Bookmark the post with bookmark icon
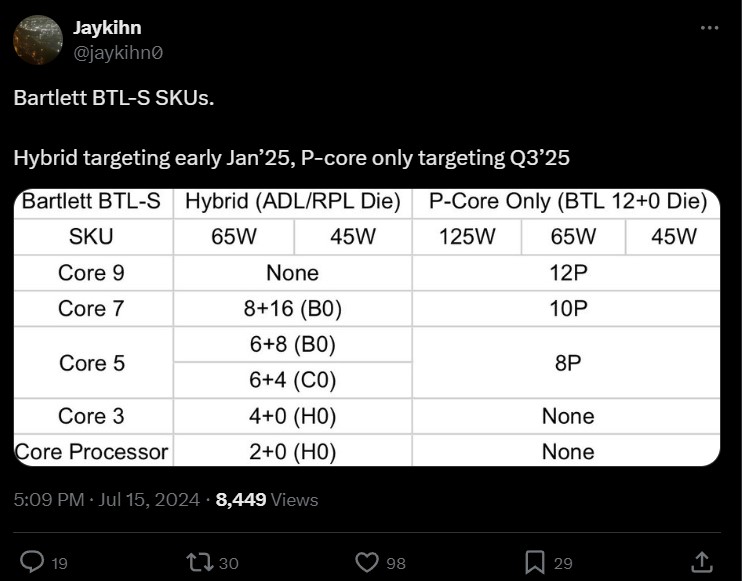The height and width of the screenshot is (581, 742). point(535,563)
